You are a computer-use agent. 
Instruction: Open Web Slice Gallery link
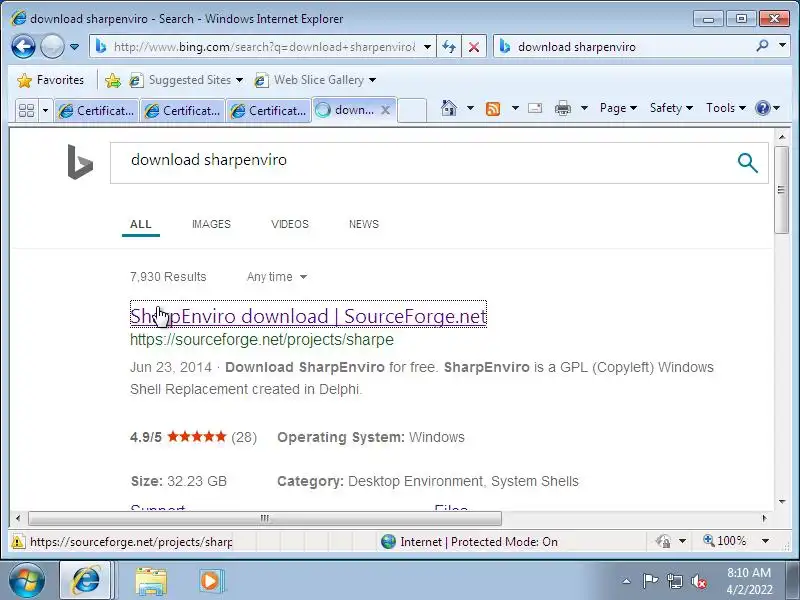pyautogui.click(x=315, y=80)
